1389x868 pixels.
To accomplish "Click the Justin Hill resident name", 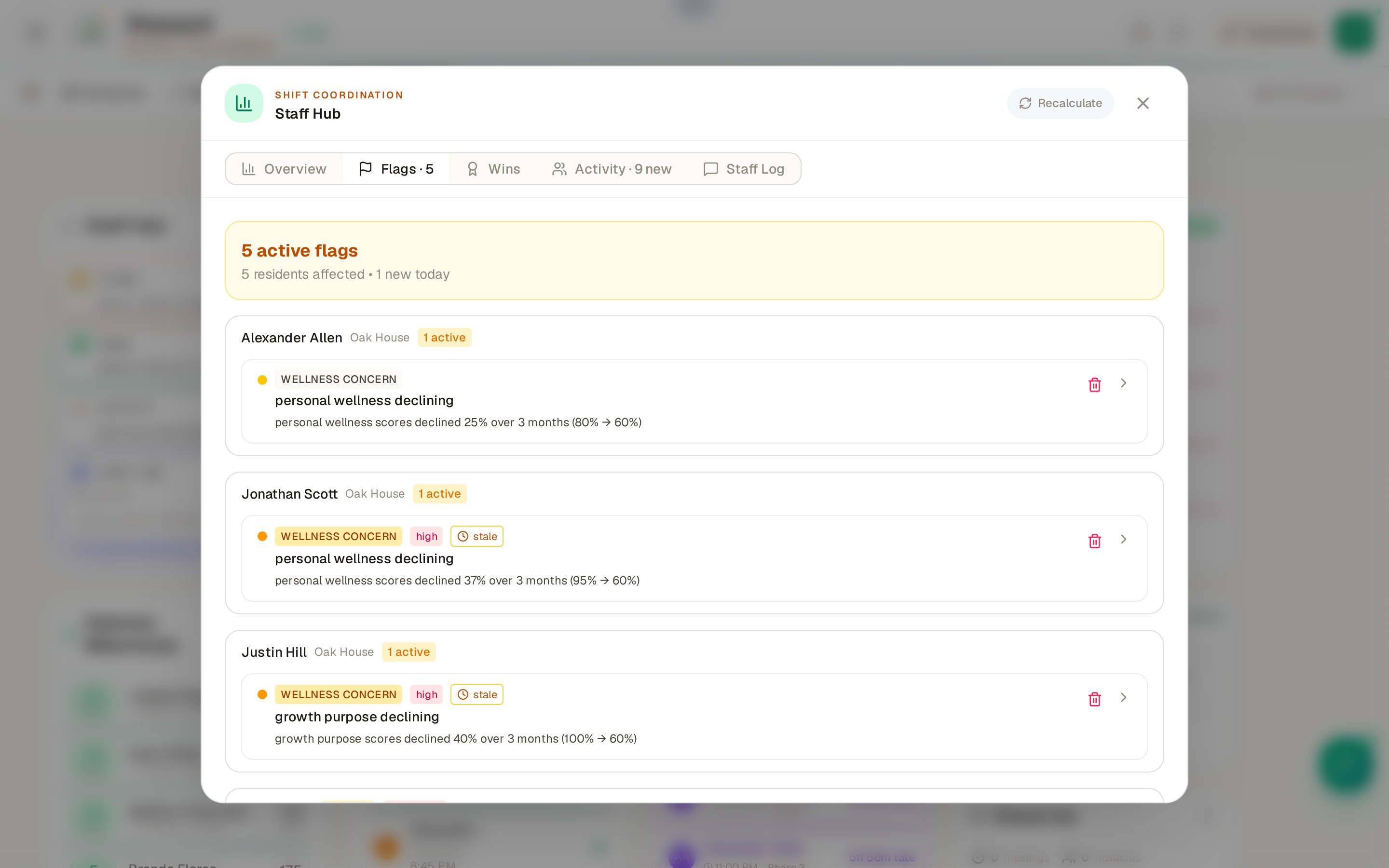I will [x=274, y=652].
